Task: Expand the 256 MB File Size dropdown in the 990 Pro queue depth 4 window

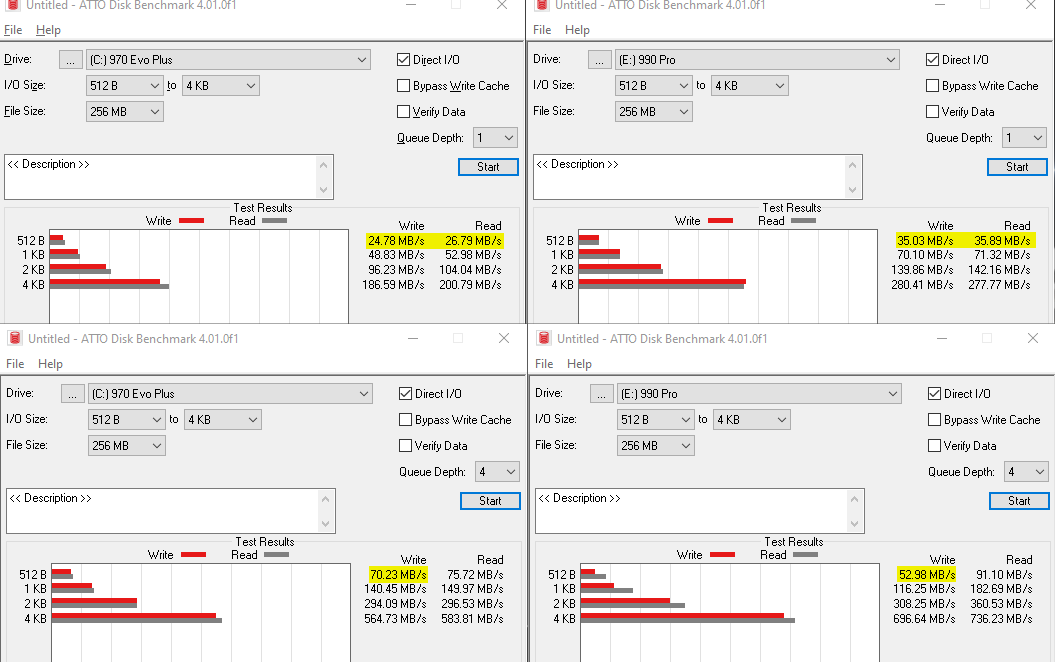Action: [x=656, y=446]
